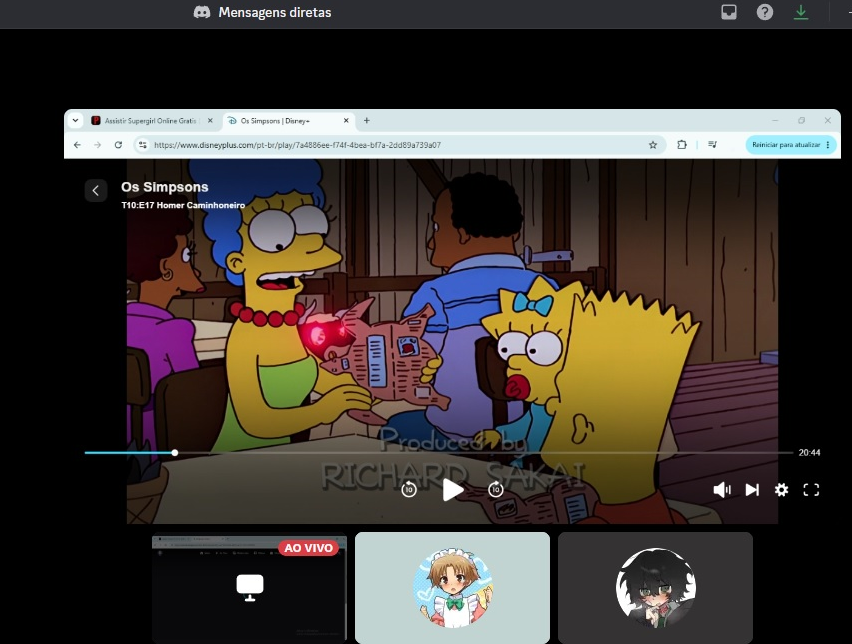
Task: Open the player settings gear
Action: [781, 490]
